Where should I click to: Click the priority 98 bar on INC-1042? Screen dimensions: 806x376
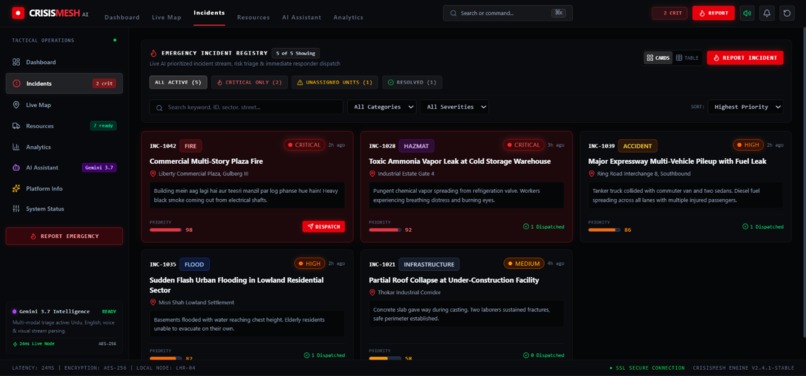tap(165, 230)
